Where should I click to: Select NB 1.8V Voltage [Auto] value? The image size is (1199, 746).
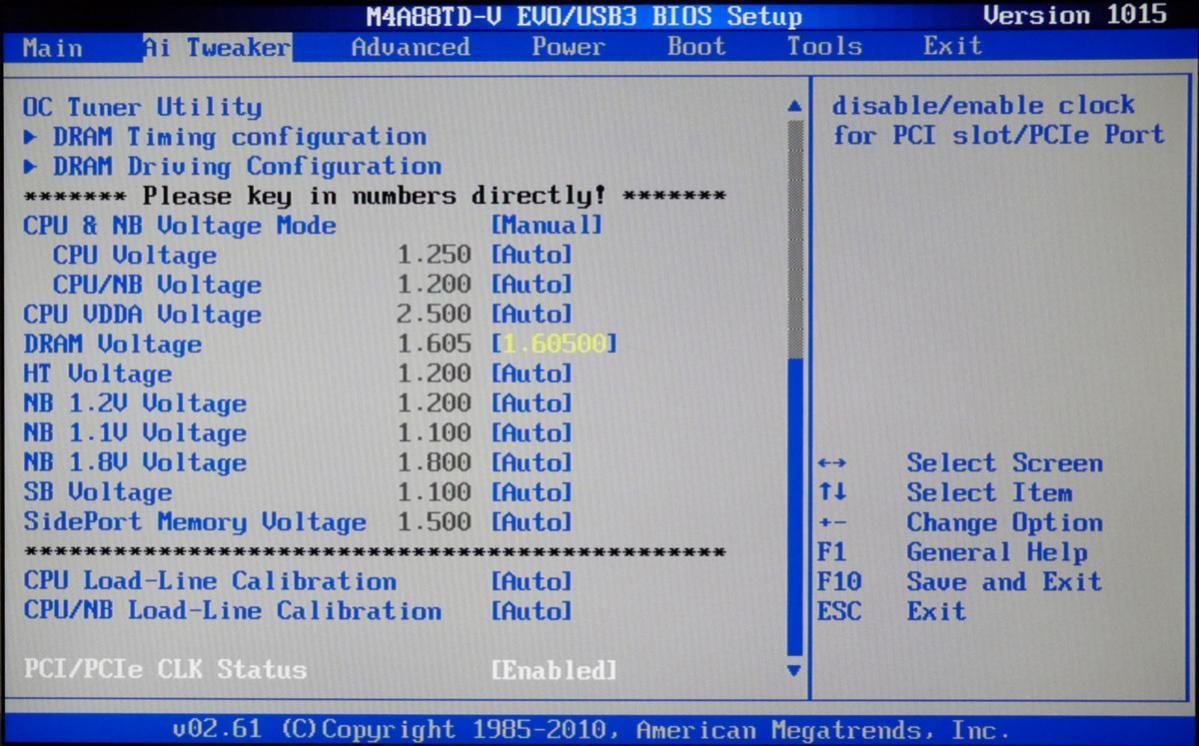pyautogui.click(x=531, y=463)
